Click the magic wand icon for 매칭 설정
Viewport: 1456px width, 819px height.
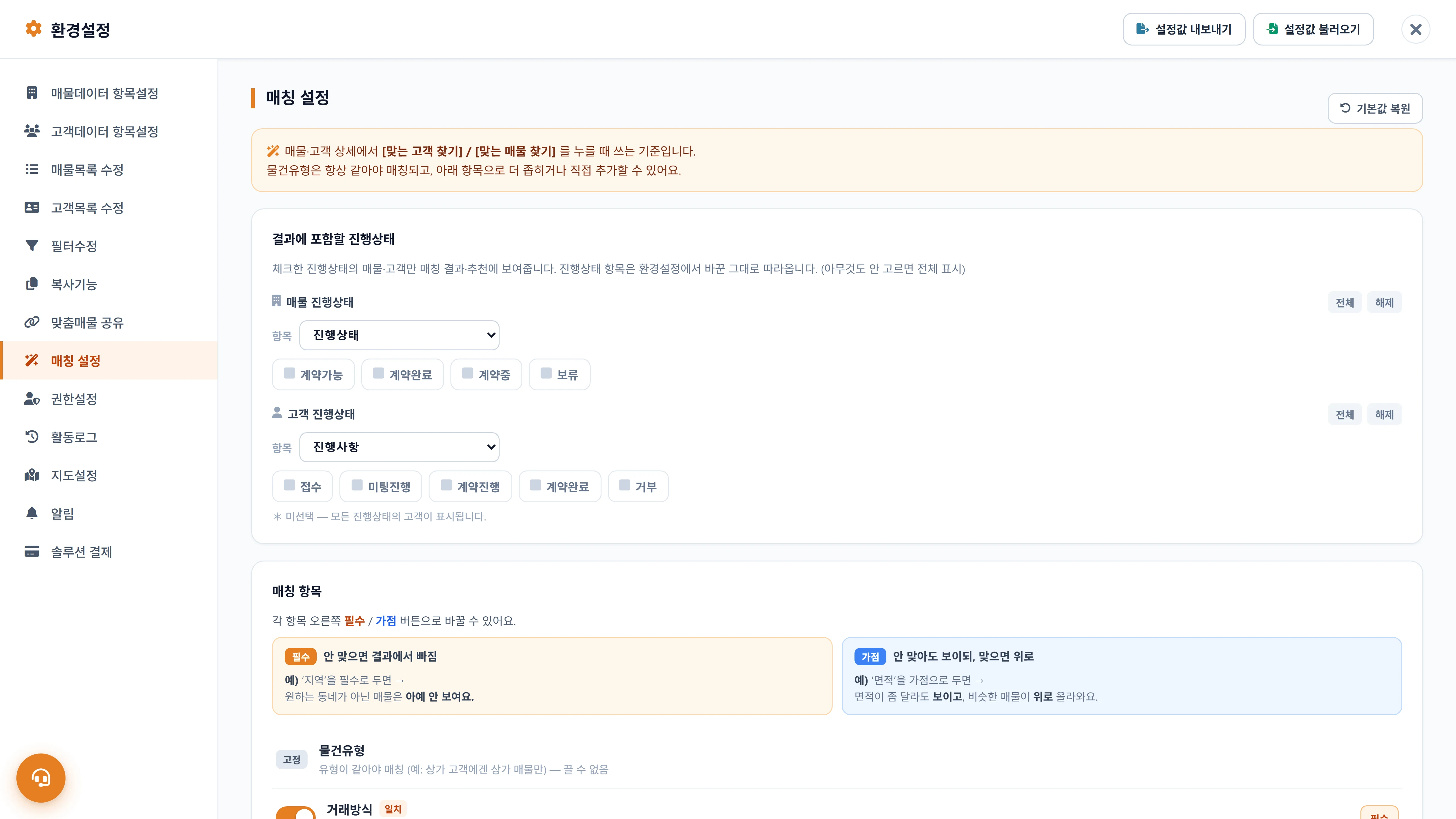click(x=32, y=360)
